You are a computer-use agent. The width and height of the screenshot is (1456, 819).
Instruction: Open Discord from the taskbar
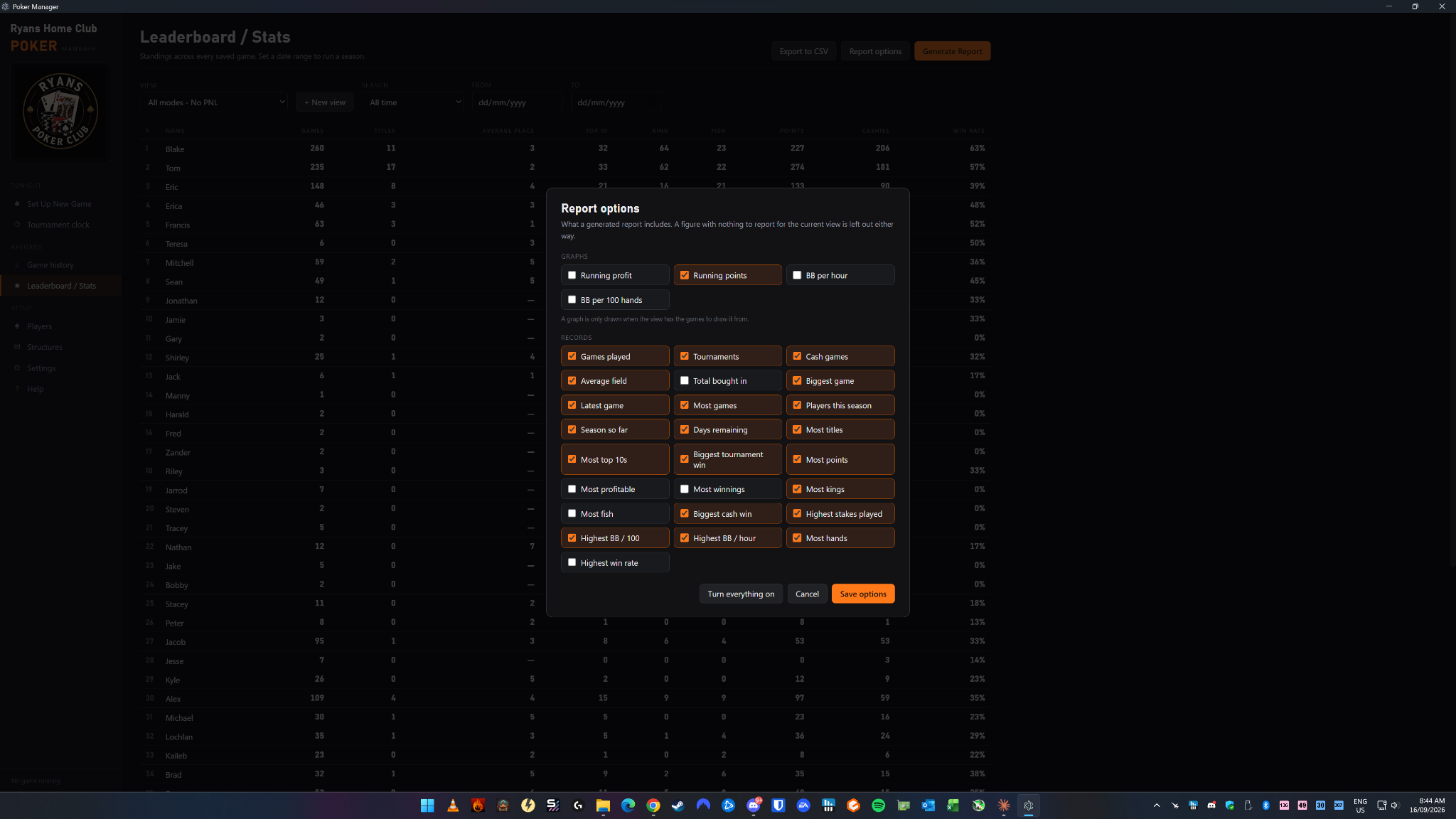(754, 805)
